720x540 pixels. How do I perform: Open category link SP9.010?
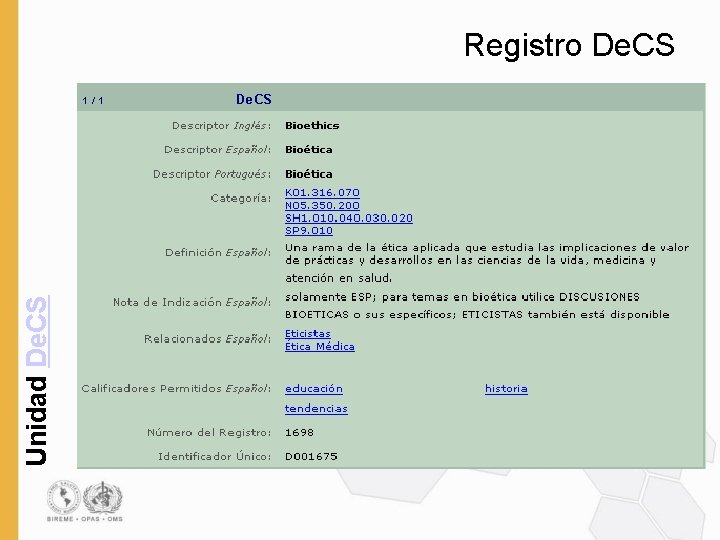[309, 231]
